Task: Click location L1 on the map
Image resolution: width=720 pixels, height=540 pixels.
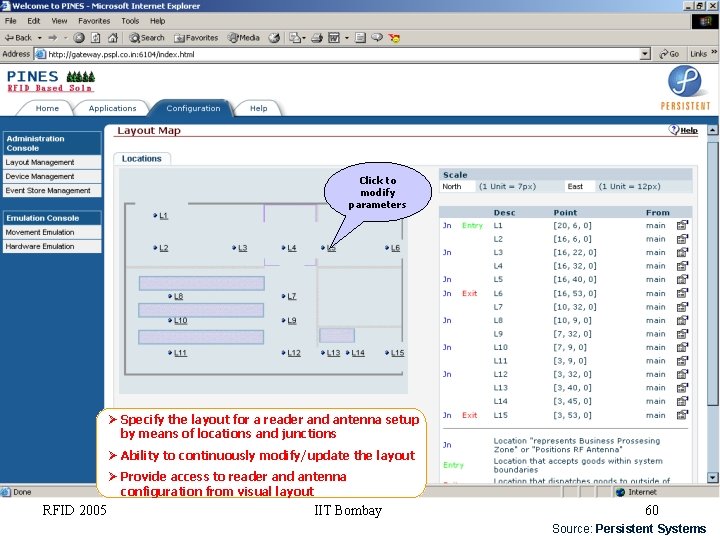Action: (x=163, y=216)
